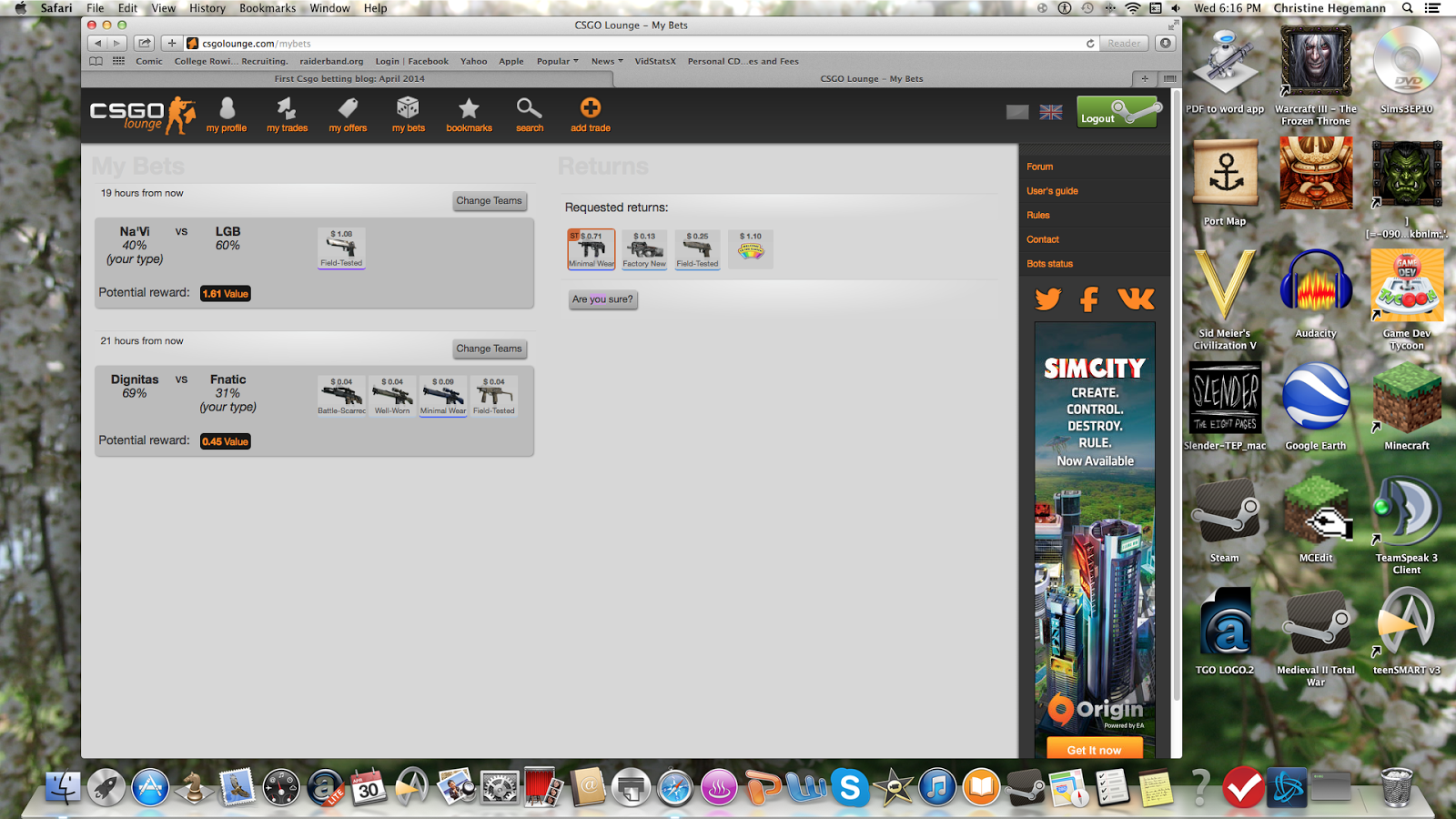The width and height of the screenshot is (1456, 819).
Task: Change teams for Dignitas vs Fnatic bet
Action: [490, 349]
